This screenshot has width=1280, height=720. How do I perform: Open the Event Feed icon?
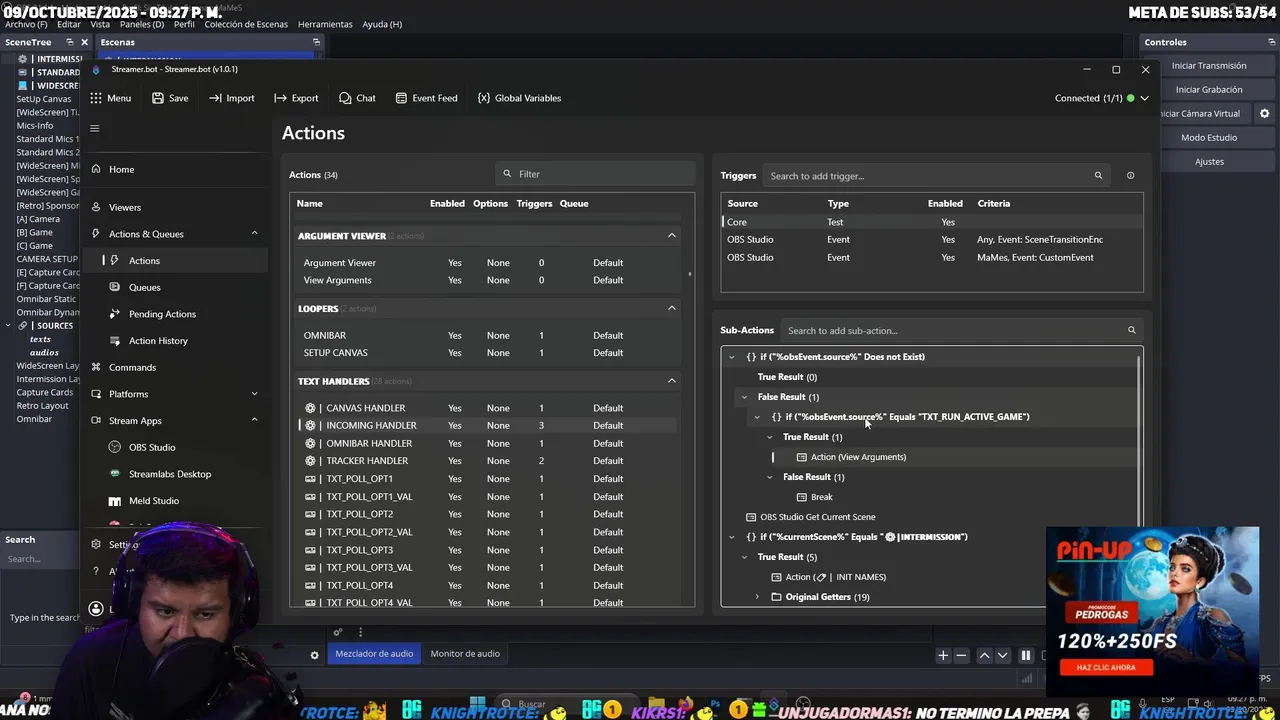(401, 98)
